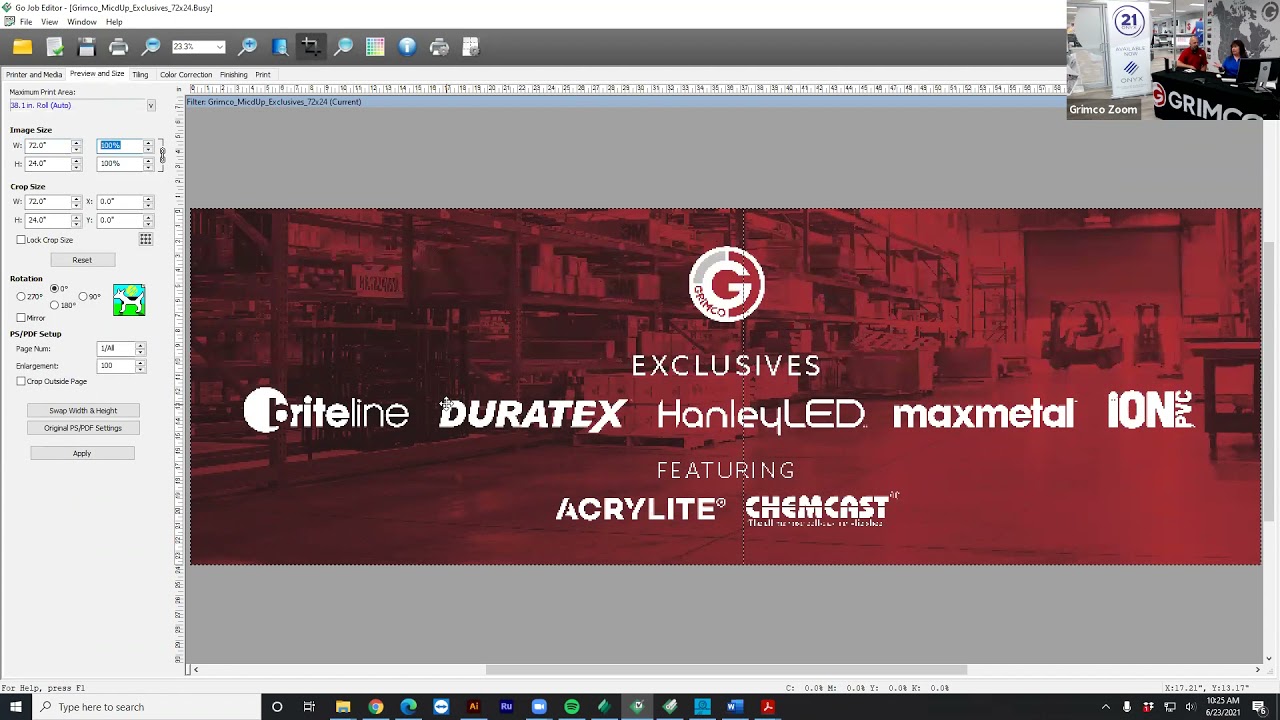Open the printer settings gear icon
Screen dimensions: 1280x720
439,47
